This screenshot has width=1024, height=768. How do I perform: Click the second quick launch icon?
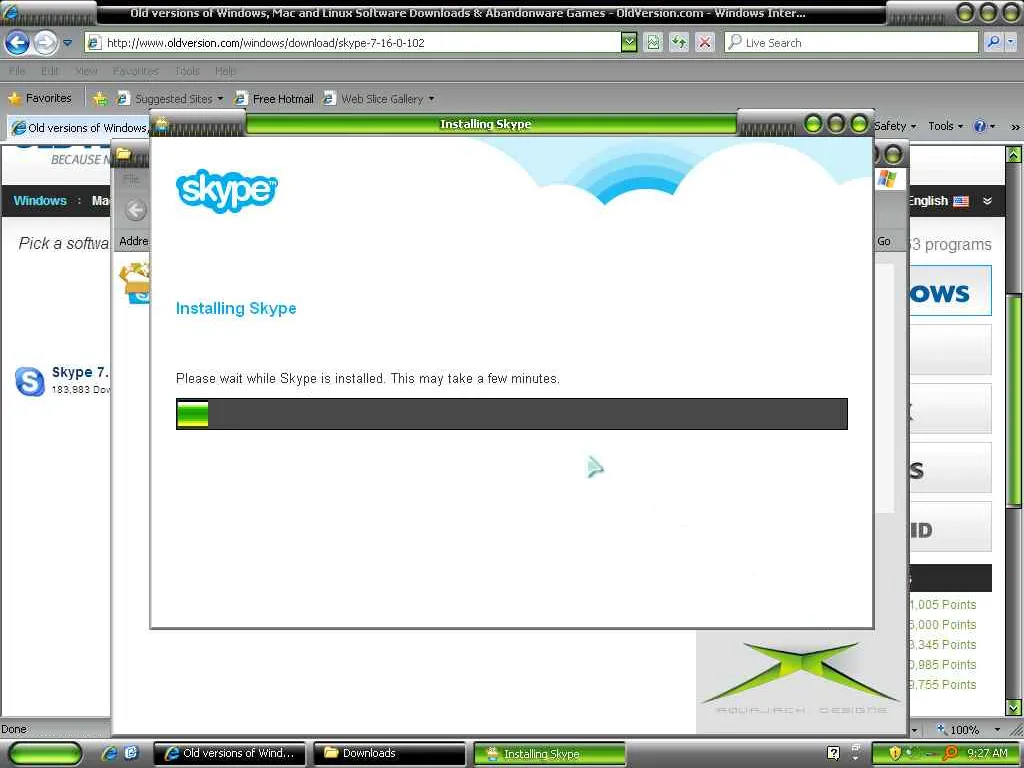131,753
